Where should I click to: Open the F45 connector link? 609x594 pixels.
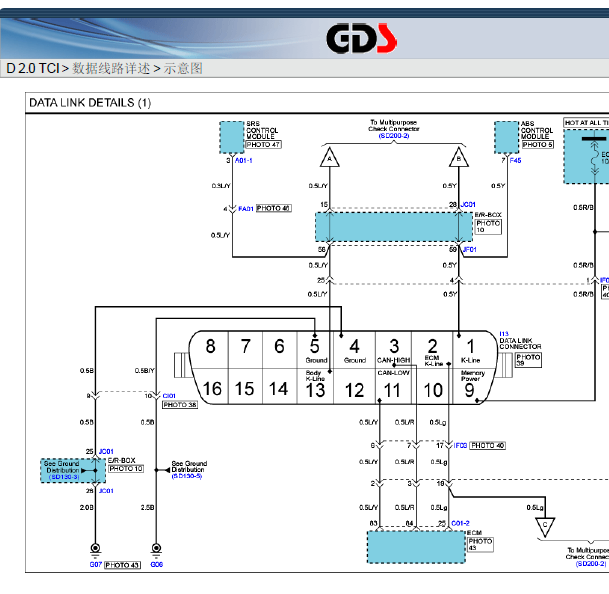pos(515,160)
